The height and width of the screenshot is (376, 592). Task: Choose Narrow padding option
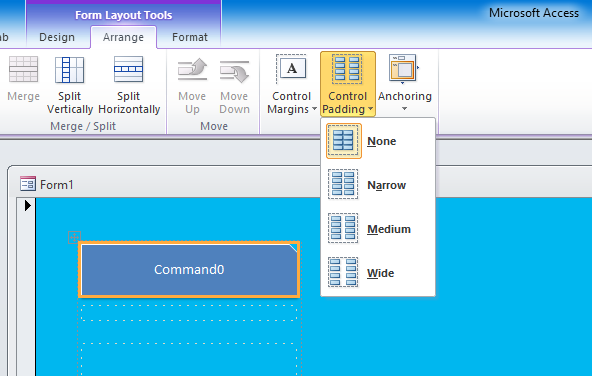(x=378, y=185)
